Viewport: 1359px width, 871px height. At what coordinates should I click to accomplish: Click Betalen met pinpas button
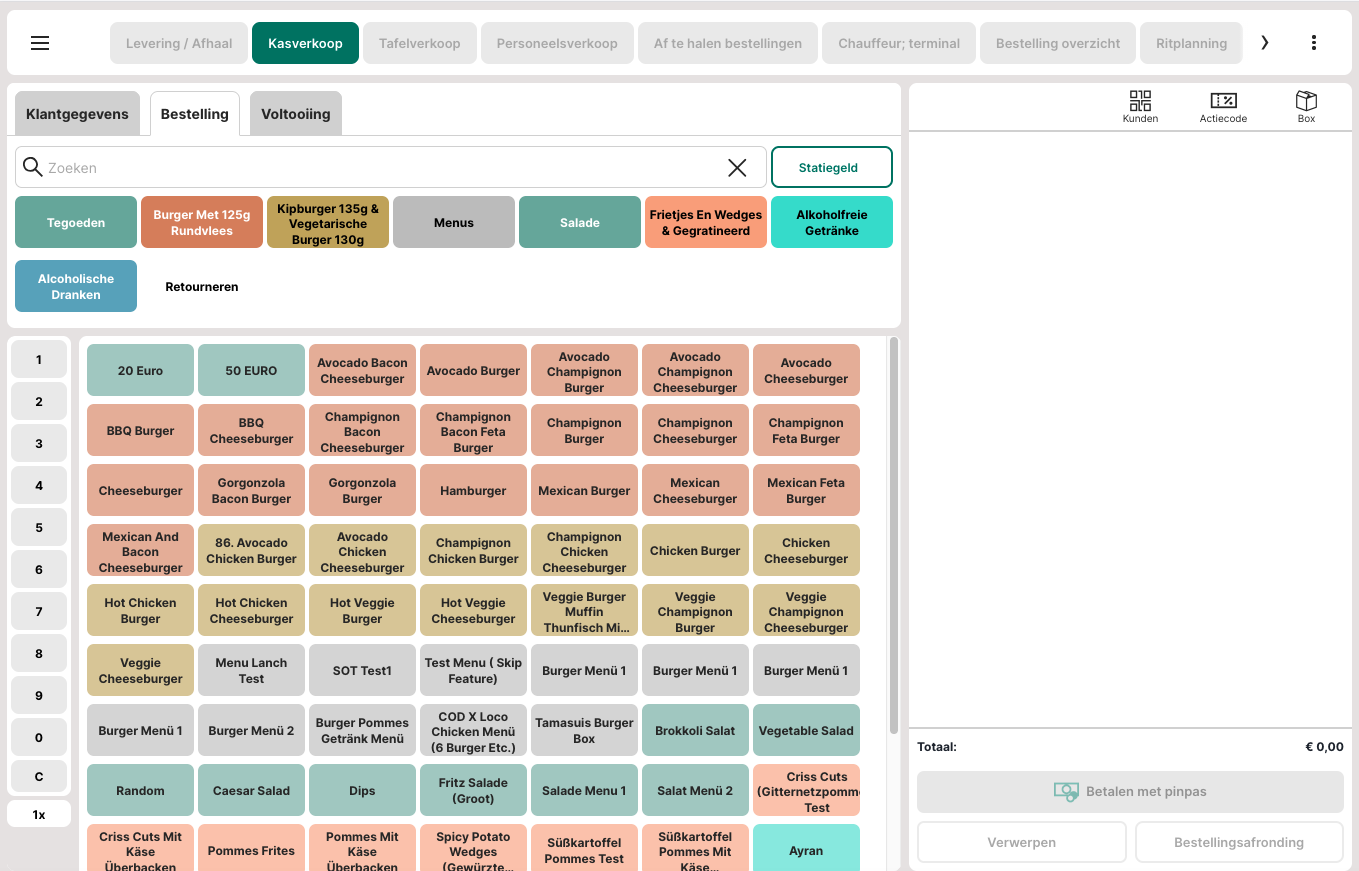click(x=1130, y=791)
